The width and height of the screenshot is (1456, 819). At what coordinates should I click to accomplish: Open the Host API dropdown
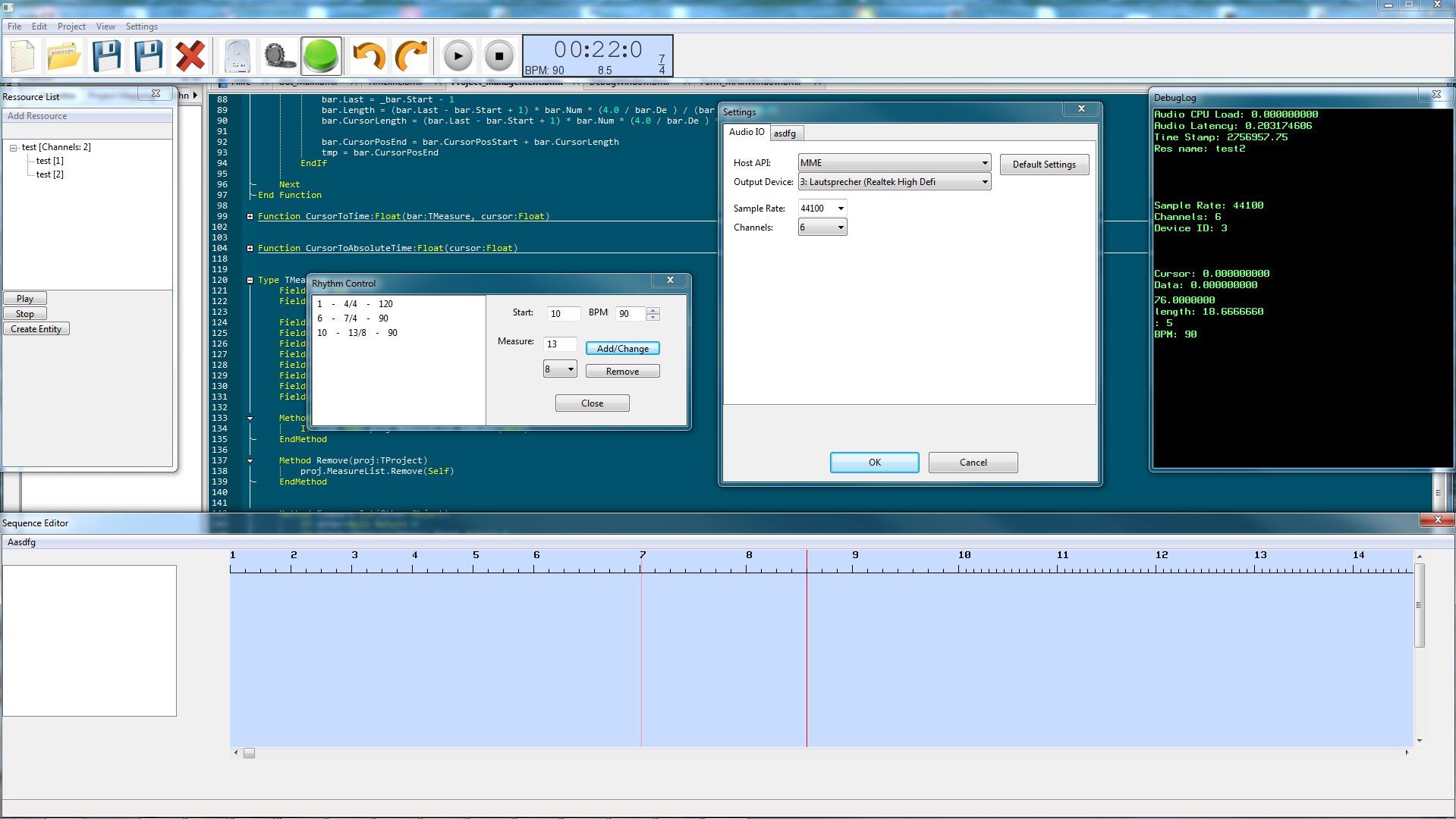point(894,163)
